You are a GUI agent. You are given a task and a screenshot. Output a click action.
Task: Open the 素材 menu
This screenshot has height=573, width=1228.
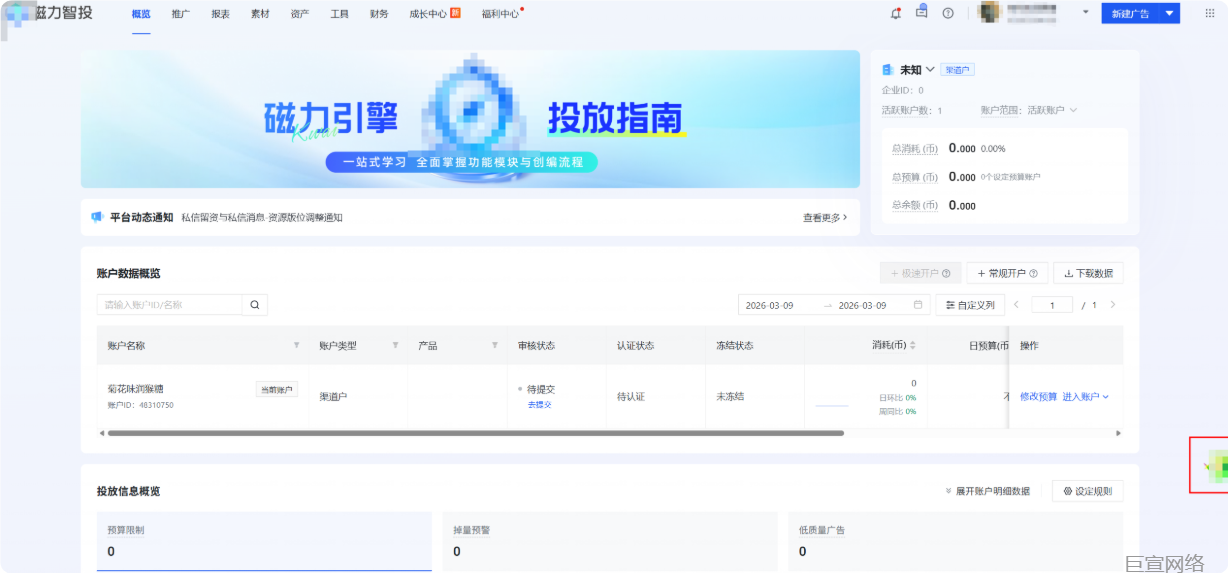(260, 14)
